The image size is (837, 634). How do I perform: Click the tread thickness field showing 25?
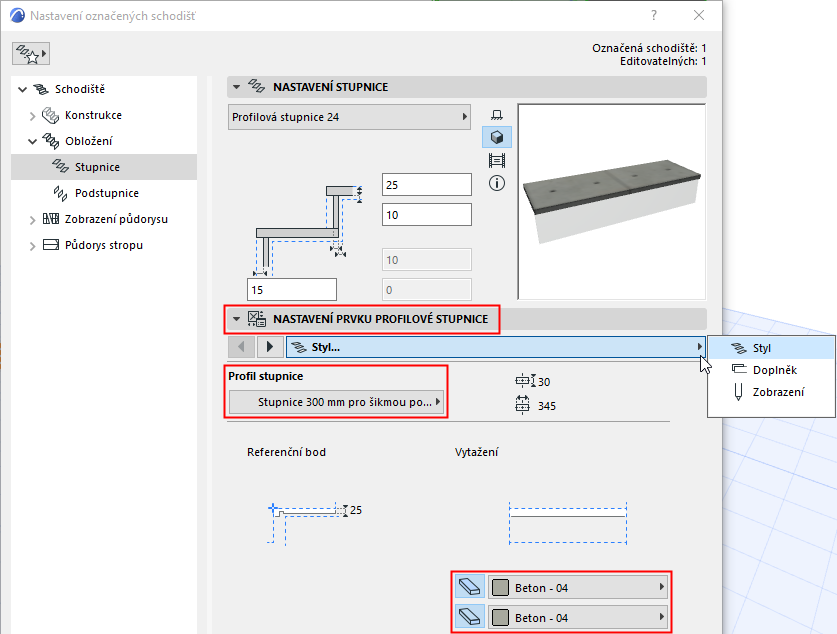click(x=427, y=185)
